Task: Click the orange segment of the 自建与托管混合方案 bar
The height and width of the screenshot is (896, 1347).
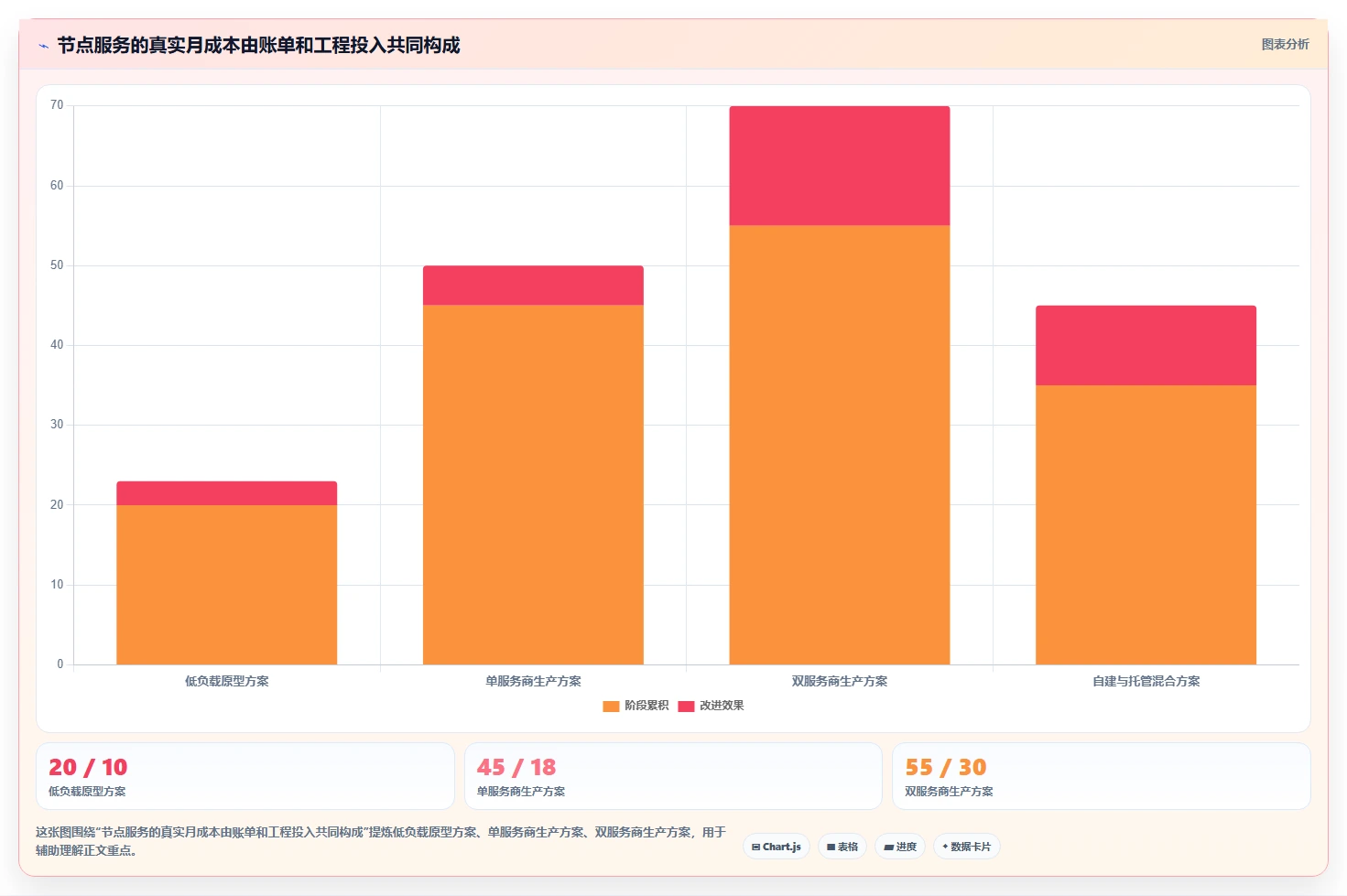Action: click(x=1146, y=524)
